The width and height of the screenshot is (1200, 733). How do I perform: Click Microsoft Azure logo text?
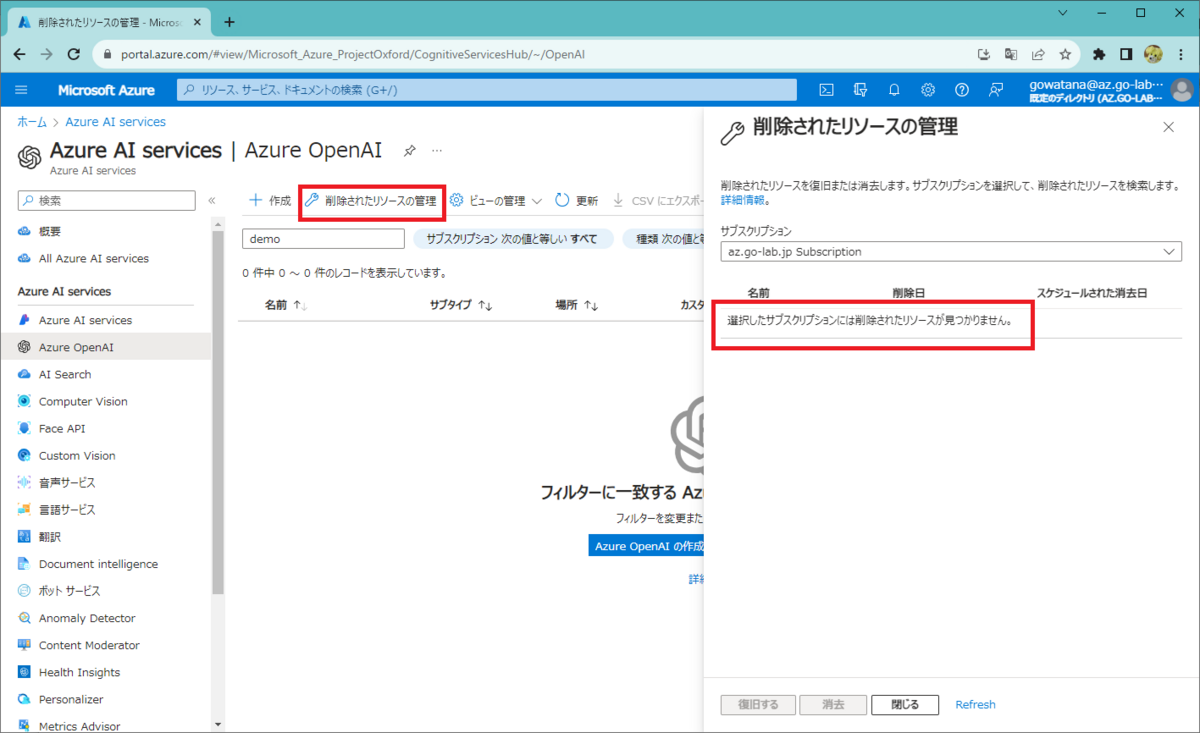coord(106,90)
